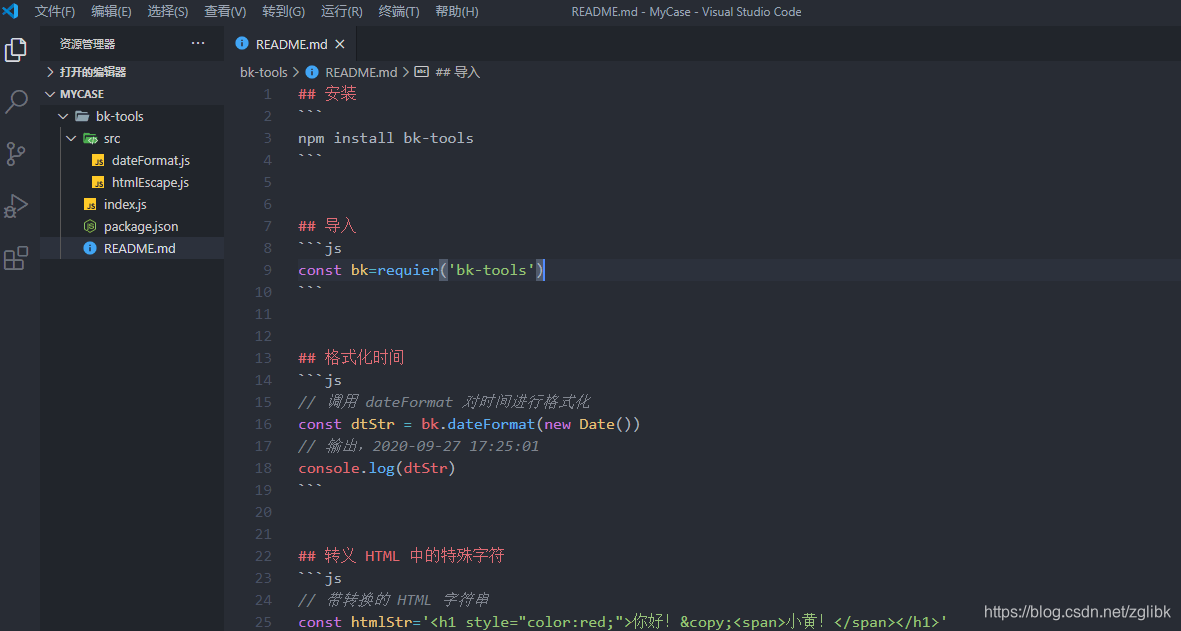Click the dateFormat comment on line 15
This screenshot has height=631, width=1181.
click(x=444, y=402)
